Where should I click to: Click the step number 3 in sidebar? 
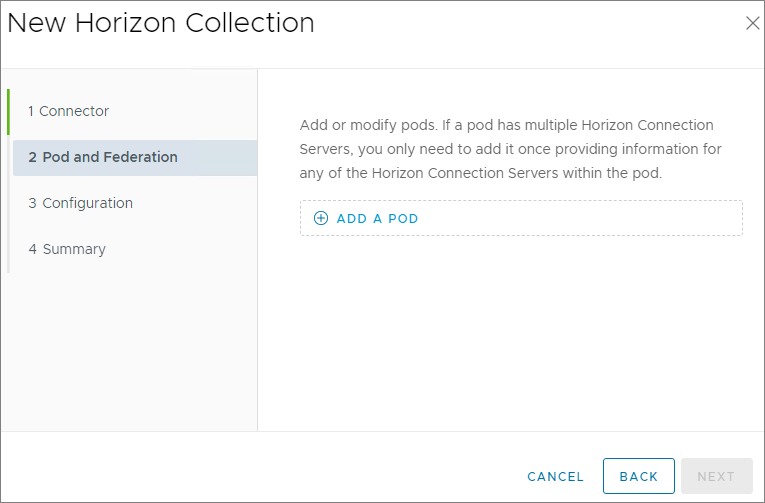coord(33,203)
